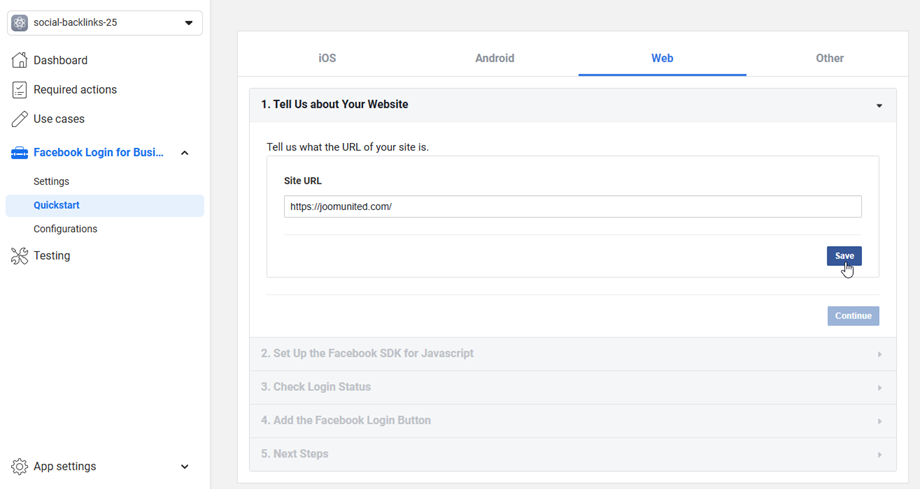The width and height of the screenshot is (920, 490).
Task: Click the social-backlinks-25 app icon
Action: (x=19, y=23)
